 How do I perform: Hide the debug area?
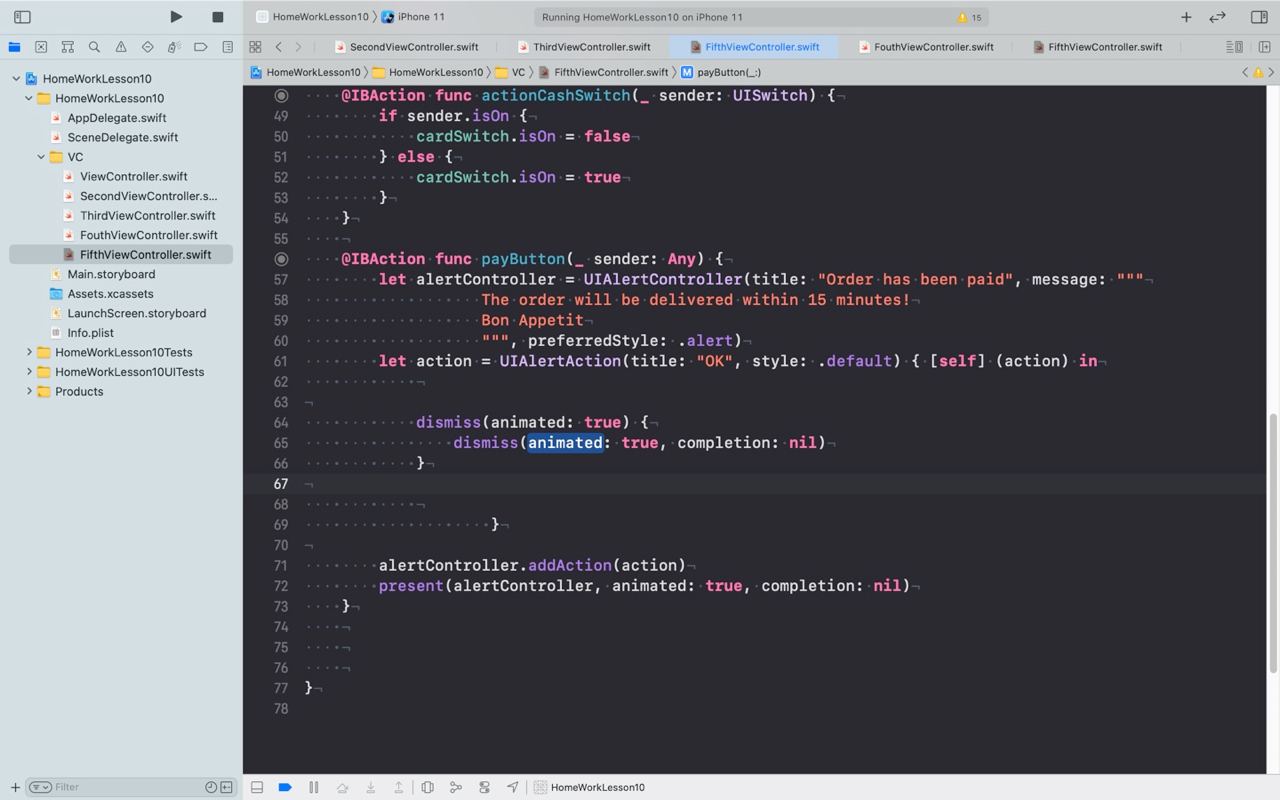click(x=257, y=787)
